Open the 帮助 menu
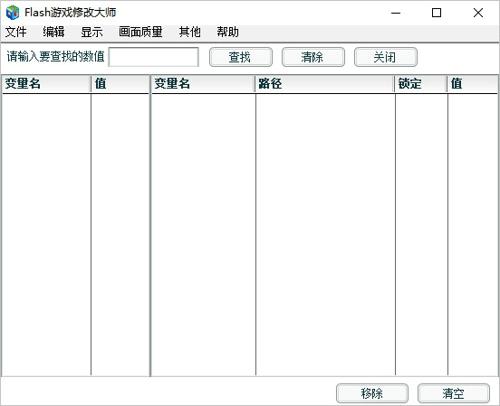The height and width of the screenshot is (406, 500). [x=228, y=32]
